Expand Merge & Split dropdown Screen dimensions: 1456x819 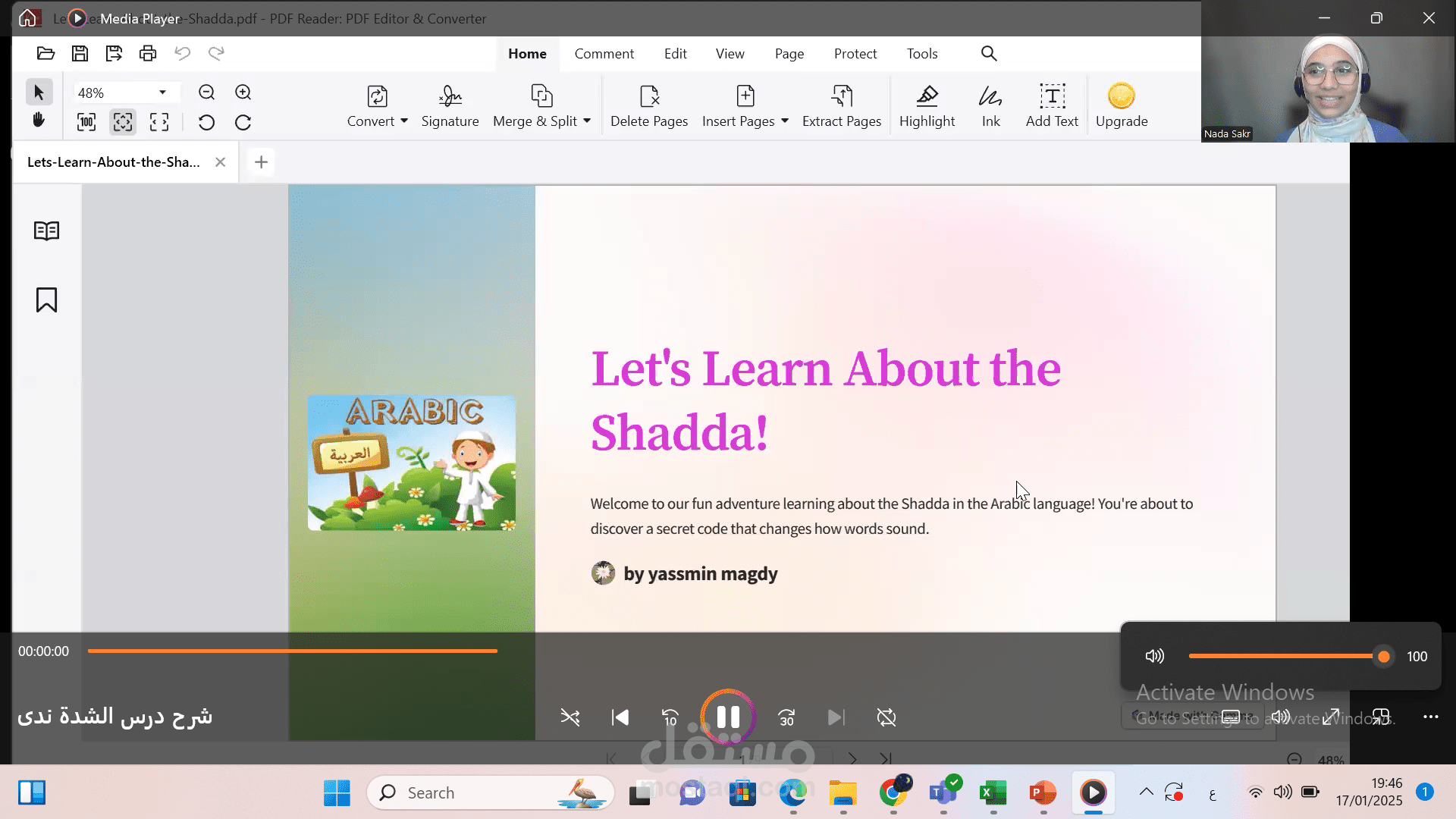pos(587,121)
